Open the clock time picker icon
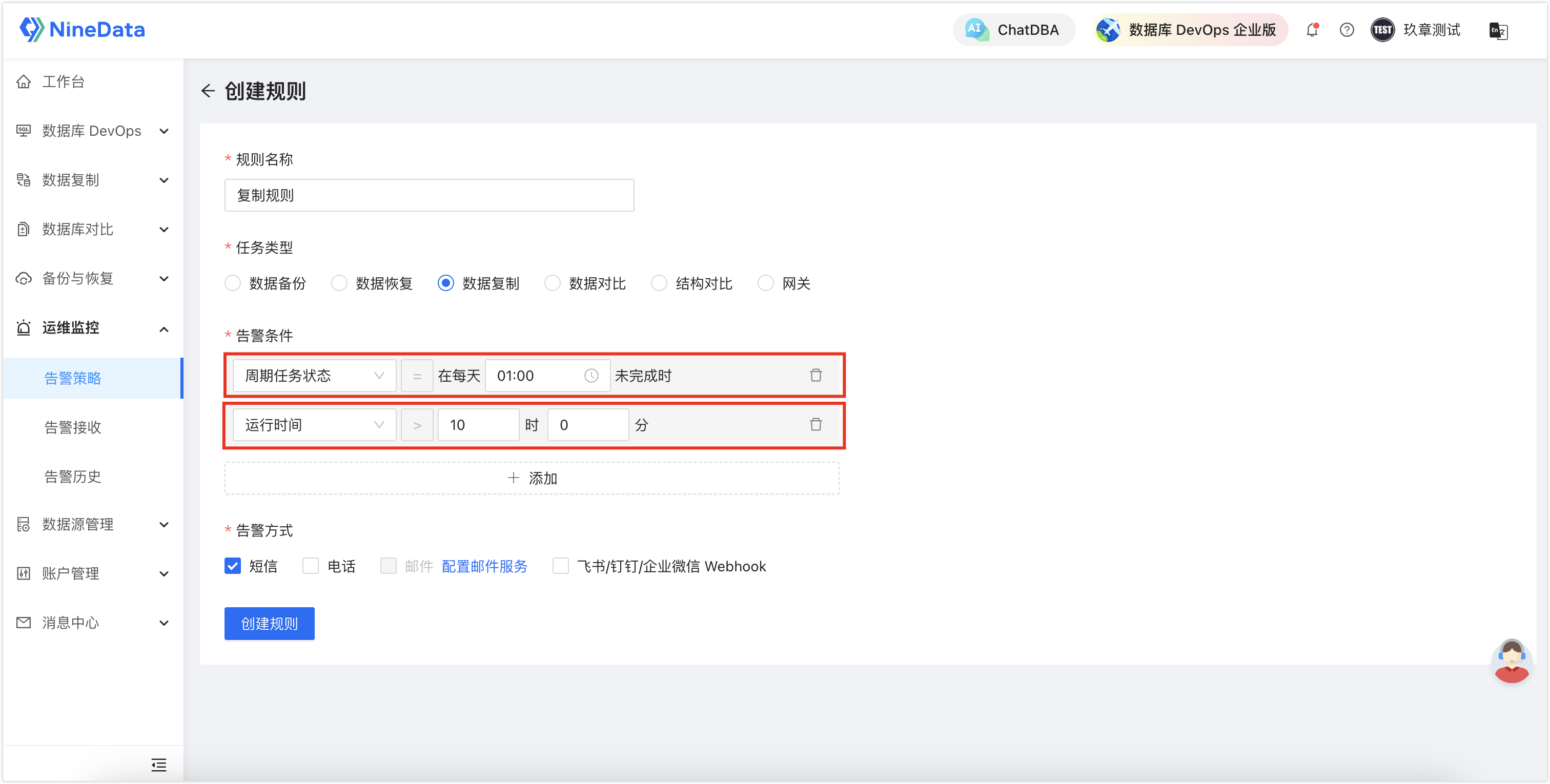Viewport: 1550px width, 784px height. coord(591,376)
